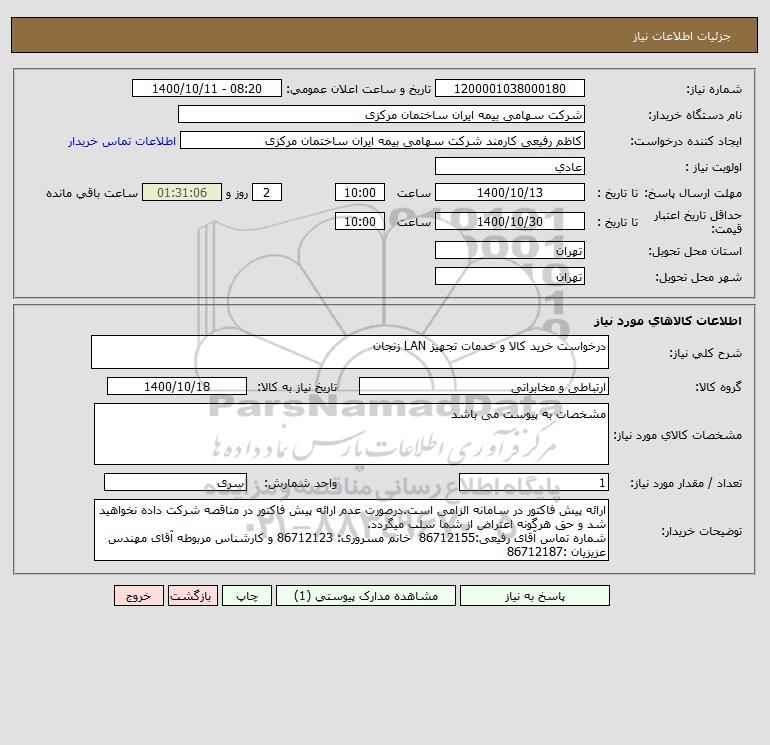
Task: Click the remaining days field showing 2
Action: (267, 193)
